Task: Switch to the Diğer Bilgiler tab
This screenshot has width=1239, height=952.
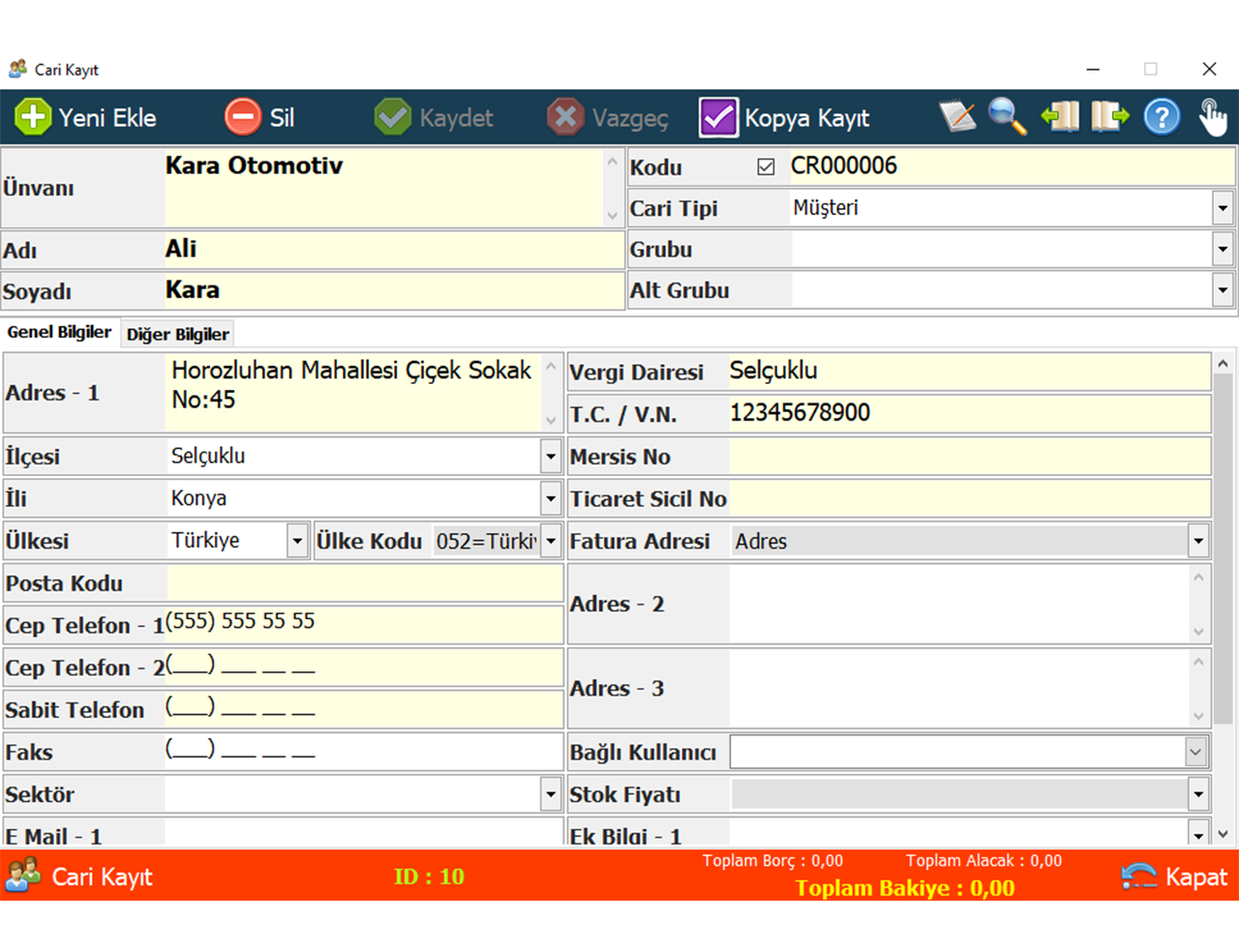Action: pyautogui.click(x=177, y=334)
